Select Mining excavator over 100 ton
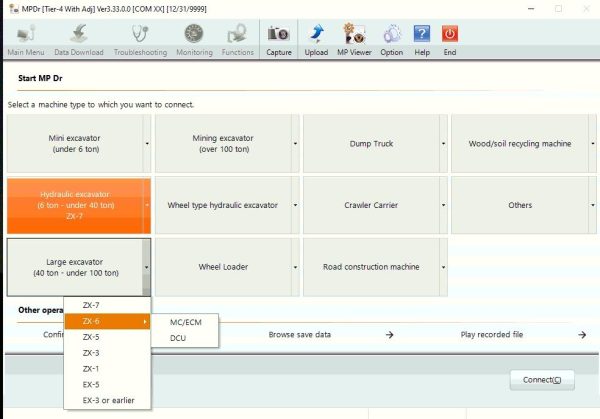The width and height of the screenshot is (600, 419). point(223,143)
